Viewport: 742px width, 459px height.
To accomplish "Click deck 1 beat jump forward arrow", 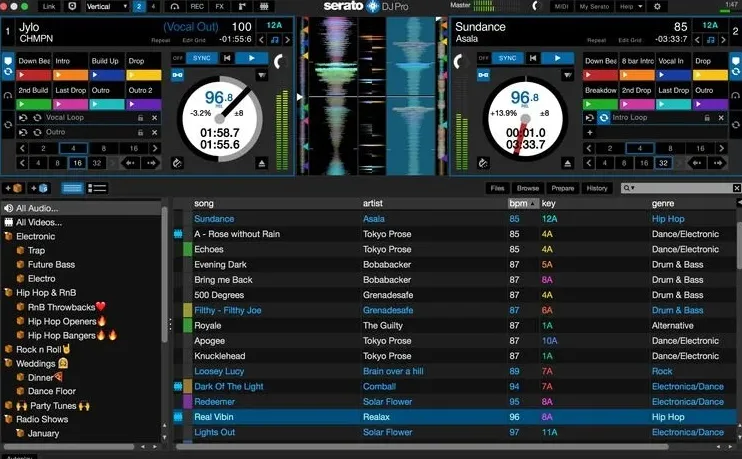I will click(151, 163).
